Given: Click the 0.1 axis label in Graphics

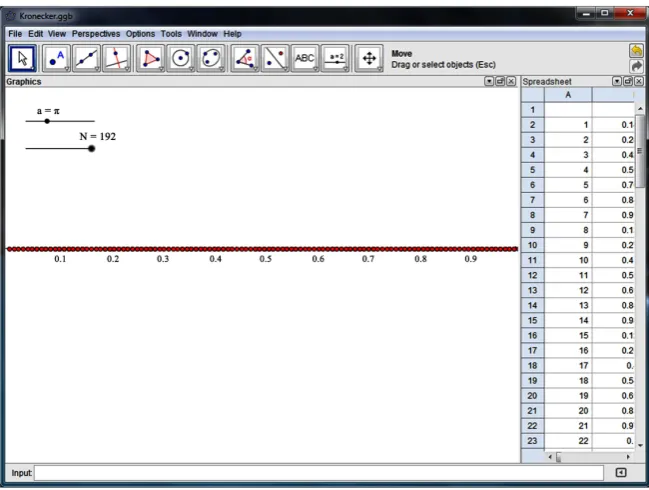Looking at the screenshot, I should 60,259.
